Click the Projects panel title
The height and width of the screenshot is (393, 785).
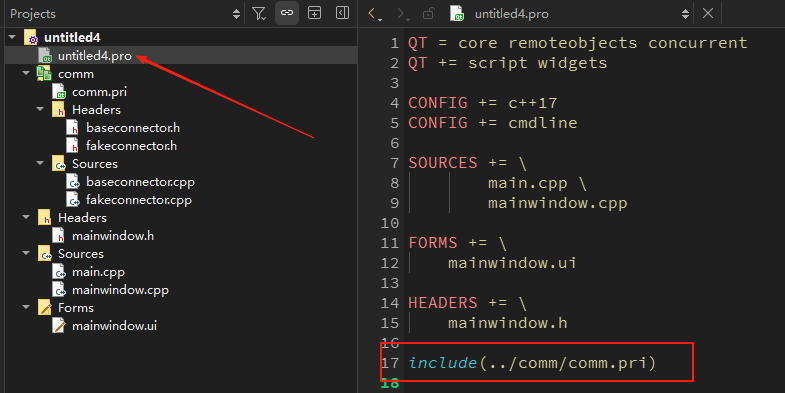(x=33, y=14)
